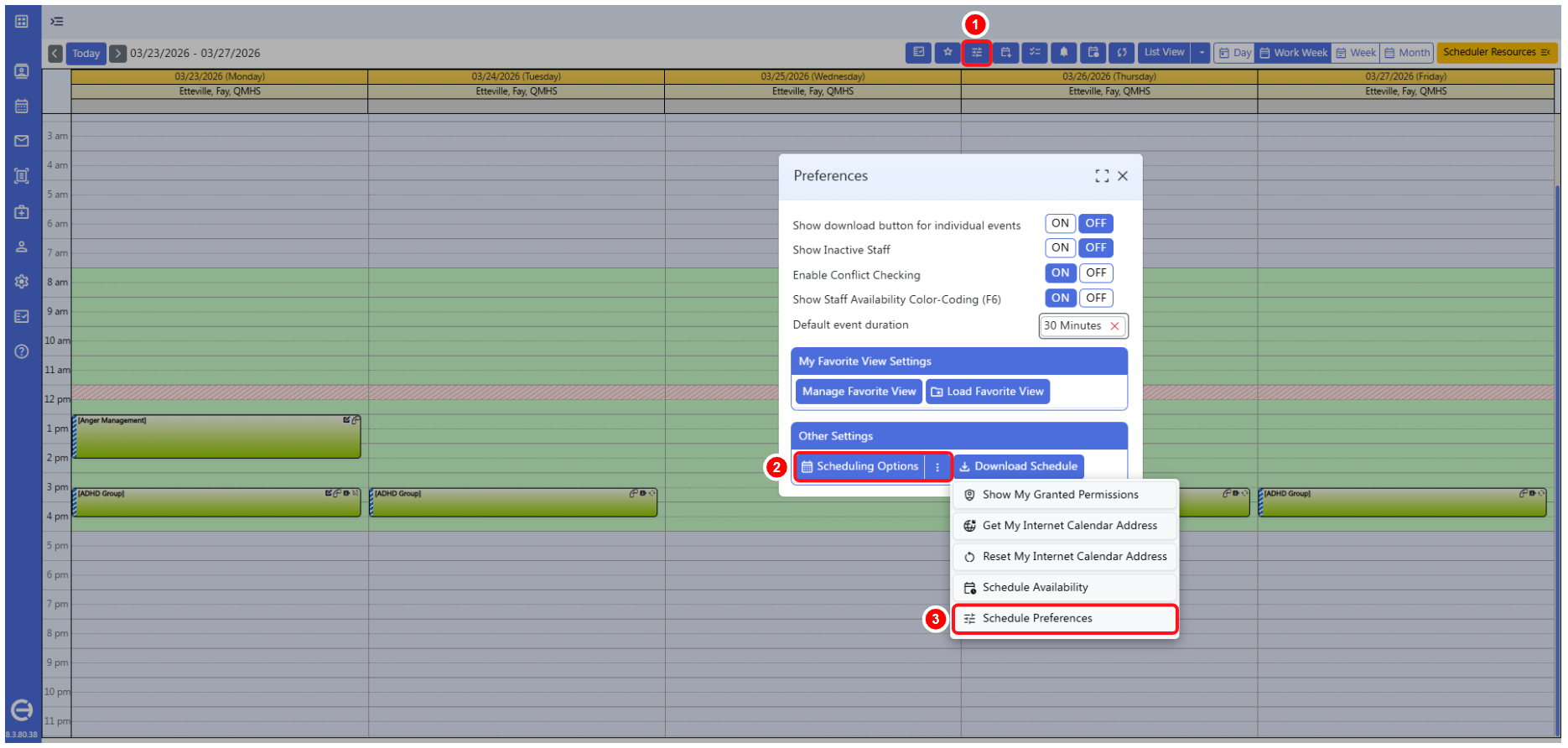
Task: Open the help question mark icon
Action: [x=22, y=351]
